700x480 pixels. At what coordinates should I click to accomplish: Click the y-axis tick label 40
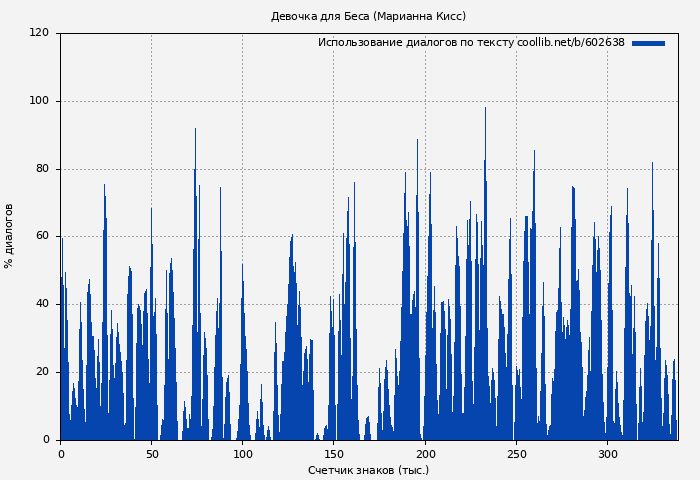pos(42,304)
